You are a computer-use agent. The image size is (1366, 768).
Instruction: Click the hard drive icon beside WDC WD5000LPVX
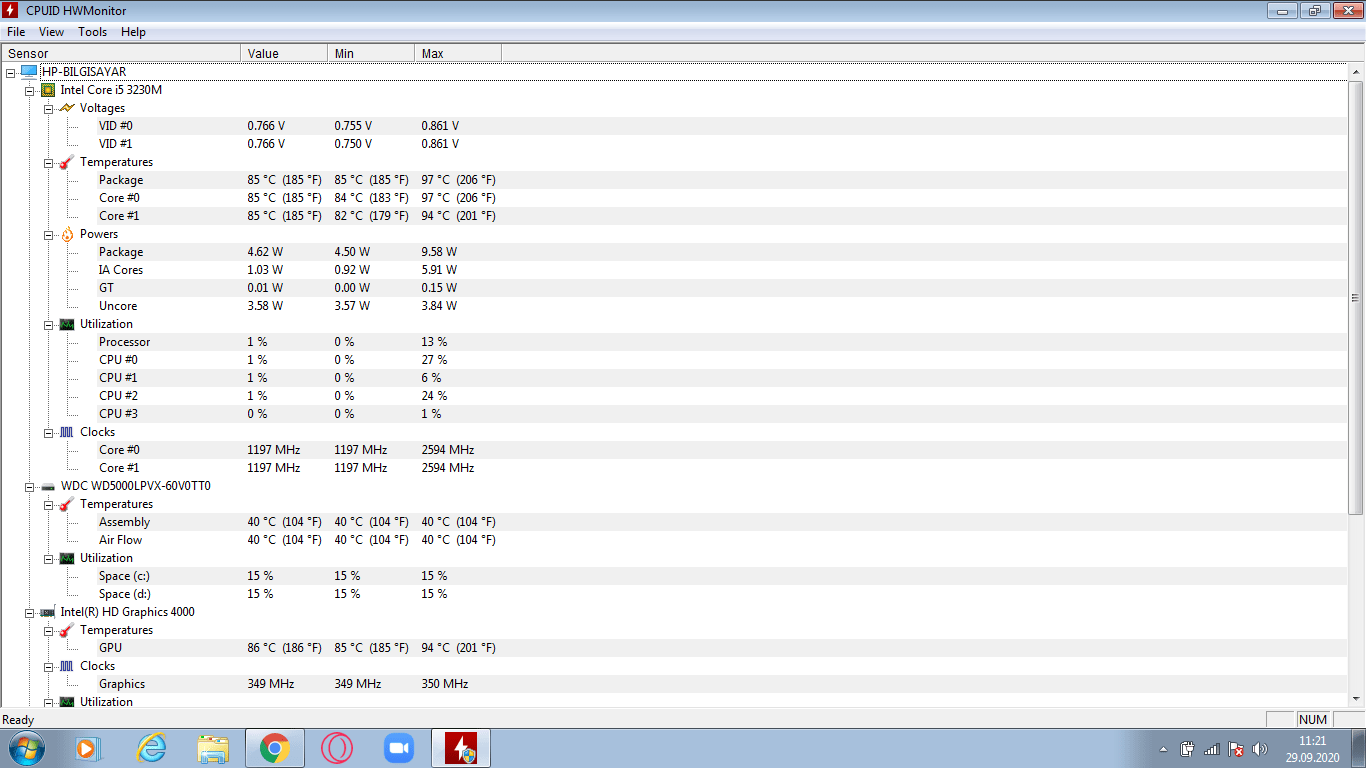point(48,486)
